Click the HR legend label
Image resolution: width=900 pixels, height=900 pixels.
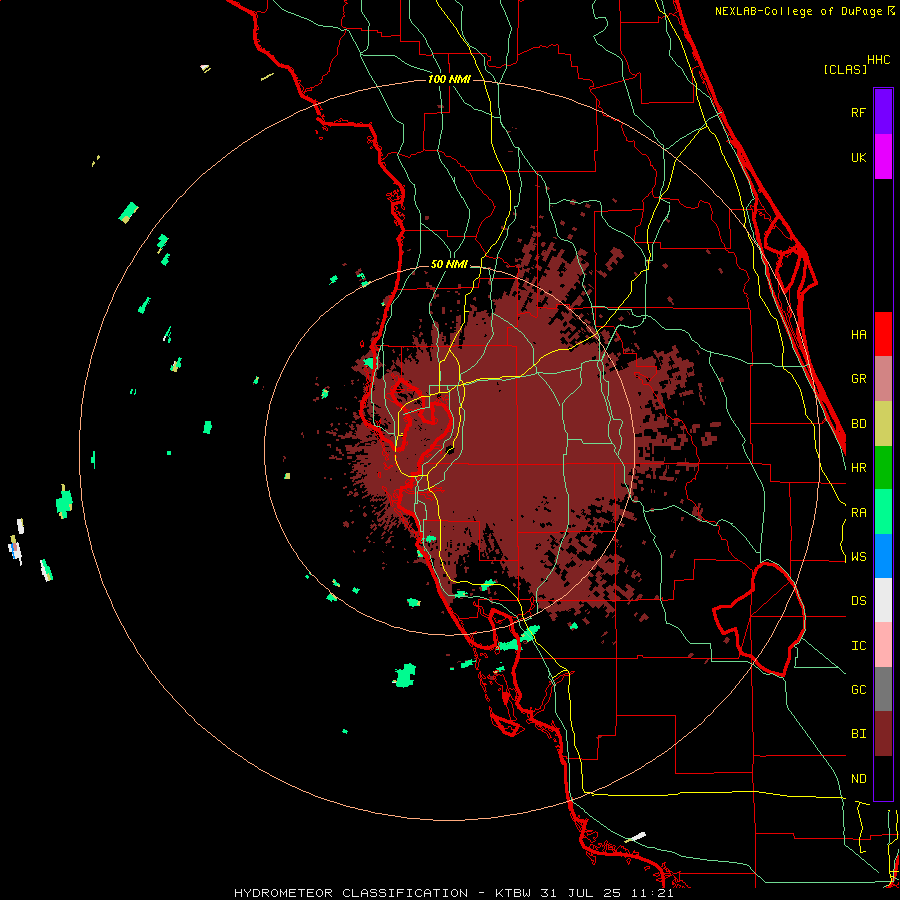(858, 468)
